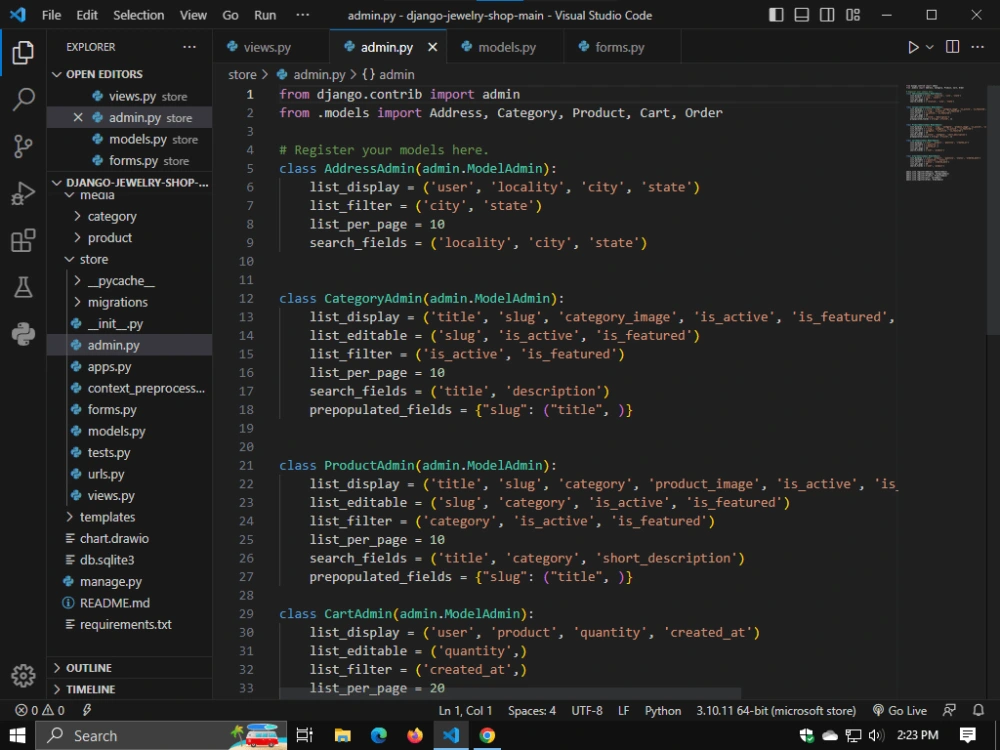Image resolution: width=1000 pixels, height=750 pixels.
Task: Start the Go Live server
Action: coord(899,710)
